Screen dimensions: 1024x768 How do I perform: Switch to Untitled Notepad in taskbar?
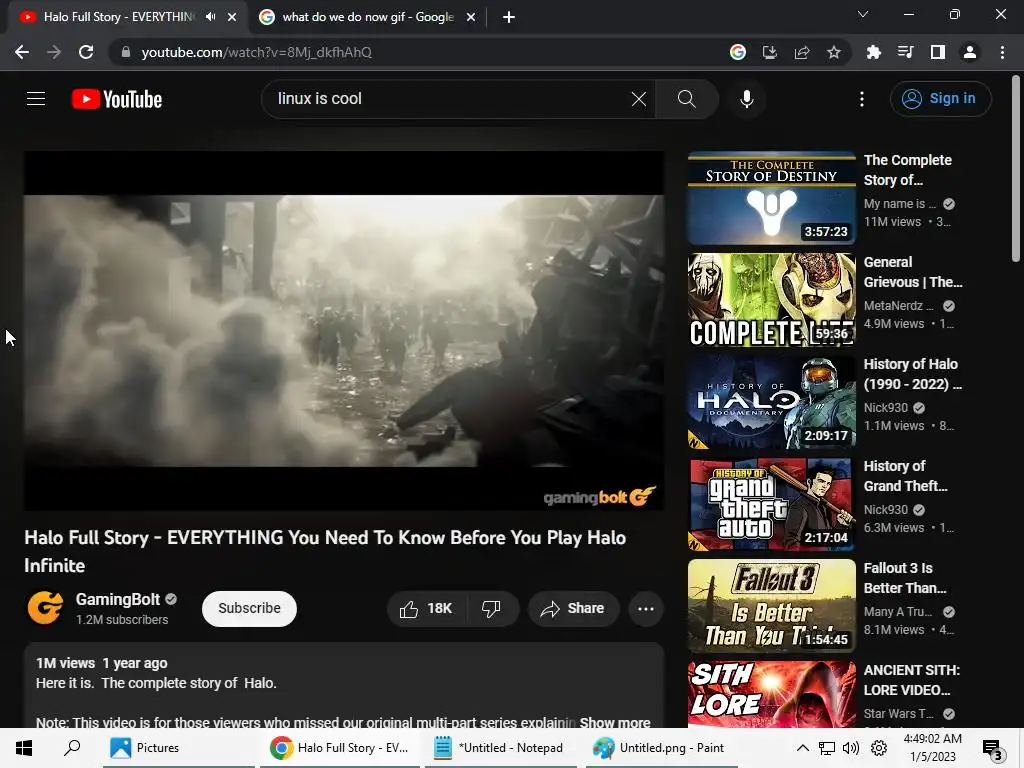point(501,748)
